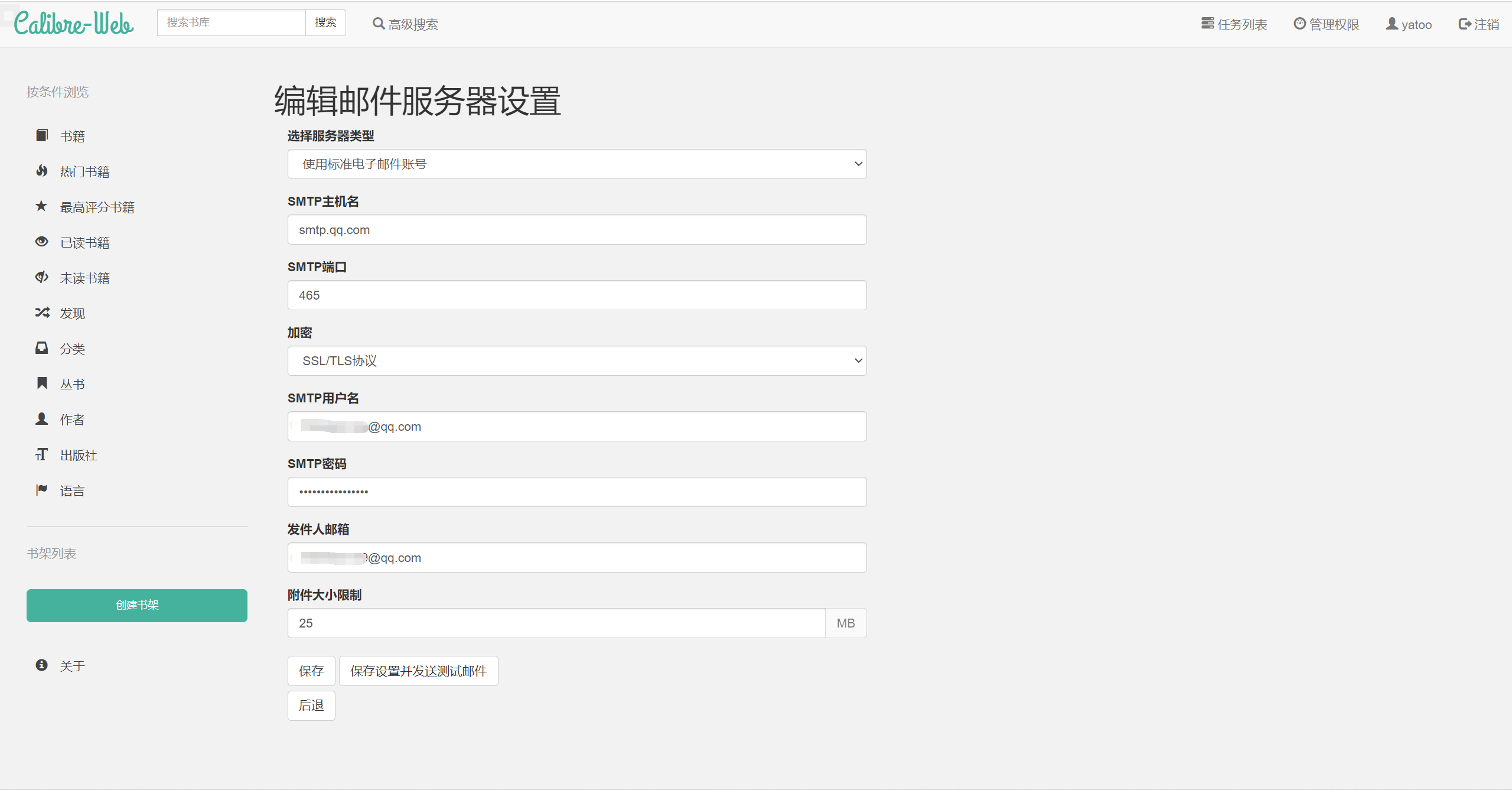Screen dimensions: 1512x790
Task: Click 保存设置并发送测试邮件 button
Action: [x=418, y=671]
